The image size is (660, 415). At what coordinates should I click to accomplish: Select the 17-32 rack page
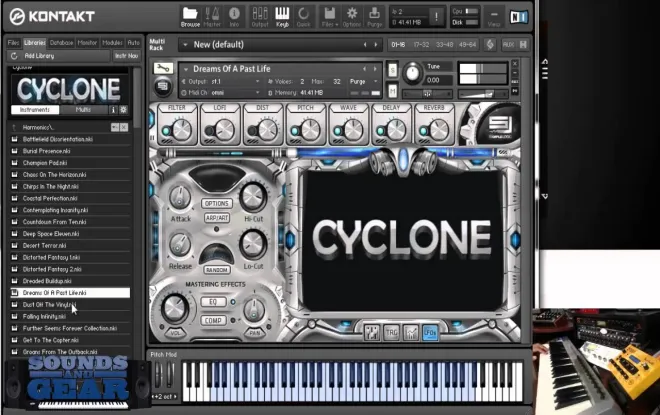coord(421,44)
